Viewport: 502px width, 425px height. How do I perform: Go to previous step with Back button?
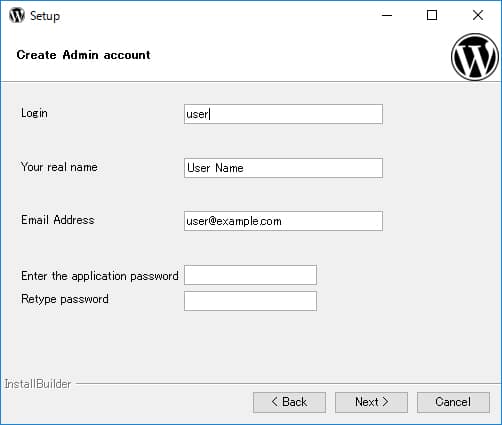[x=289, y=402]
